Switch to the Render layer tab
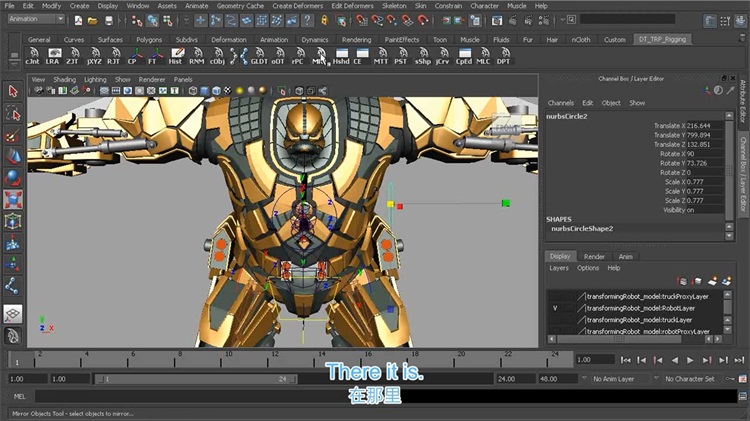 594,256
